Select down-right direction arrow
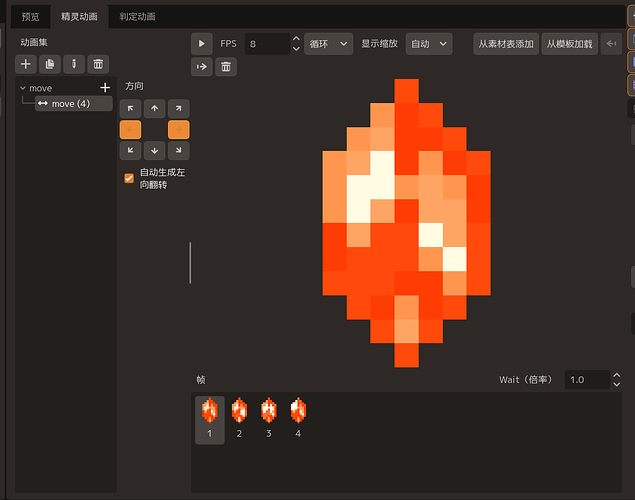Image resolution: width=635 pixels, height=500 pixels. point(179,151)
